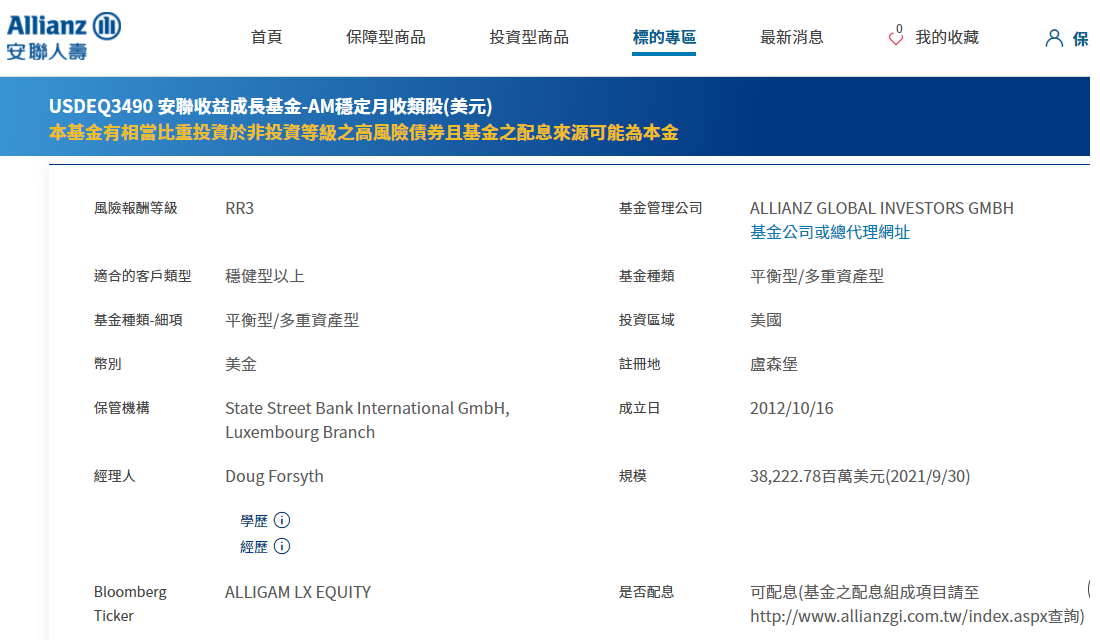Click the 穩健型以上 customer type value
The width and height of the screenshot is (1100, 640).
point(264,276)
